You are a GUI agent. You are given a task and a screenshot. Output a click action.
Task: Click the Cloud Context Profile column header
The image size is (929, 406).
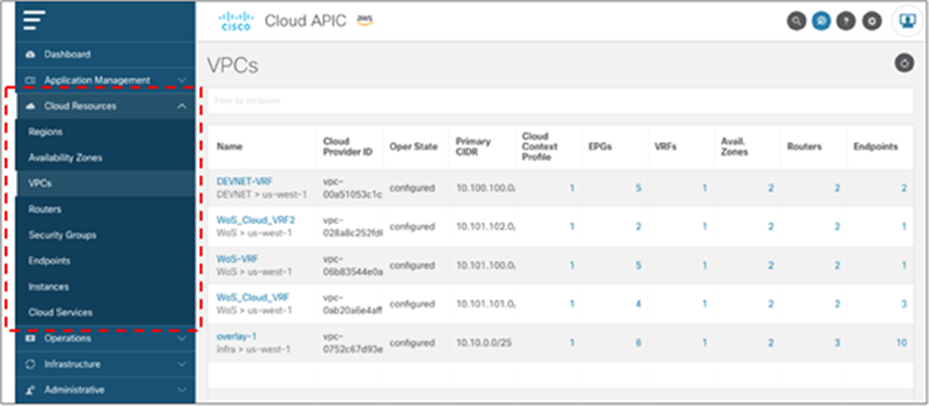click(540, 146)
